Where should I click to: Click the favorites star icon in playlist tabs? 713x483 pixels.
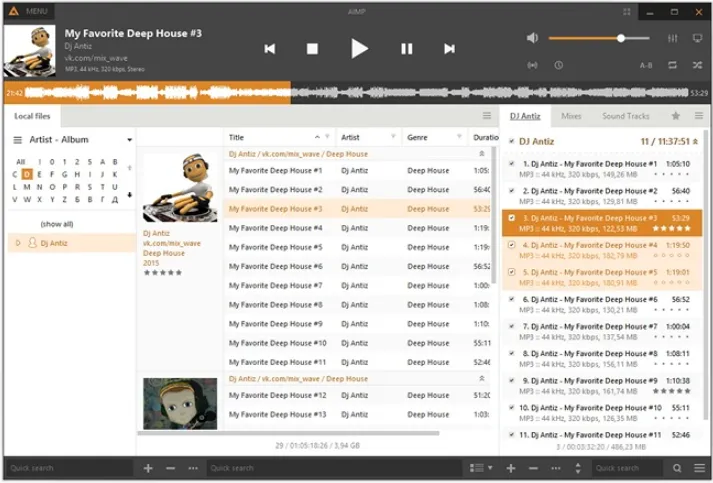[x=676, y=116]
